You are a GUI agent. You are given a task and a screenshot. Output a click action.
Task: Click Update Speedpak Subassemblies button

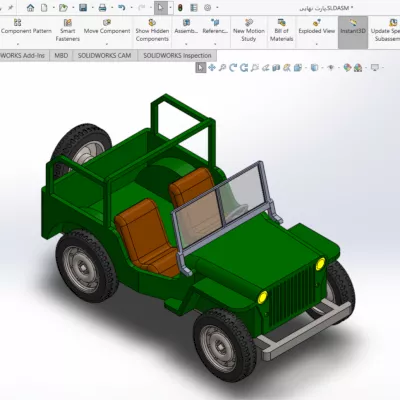(386, 30)
